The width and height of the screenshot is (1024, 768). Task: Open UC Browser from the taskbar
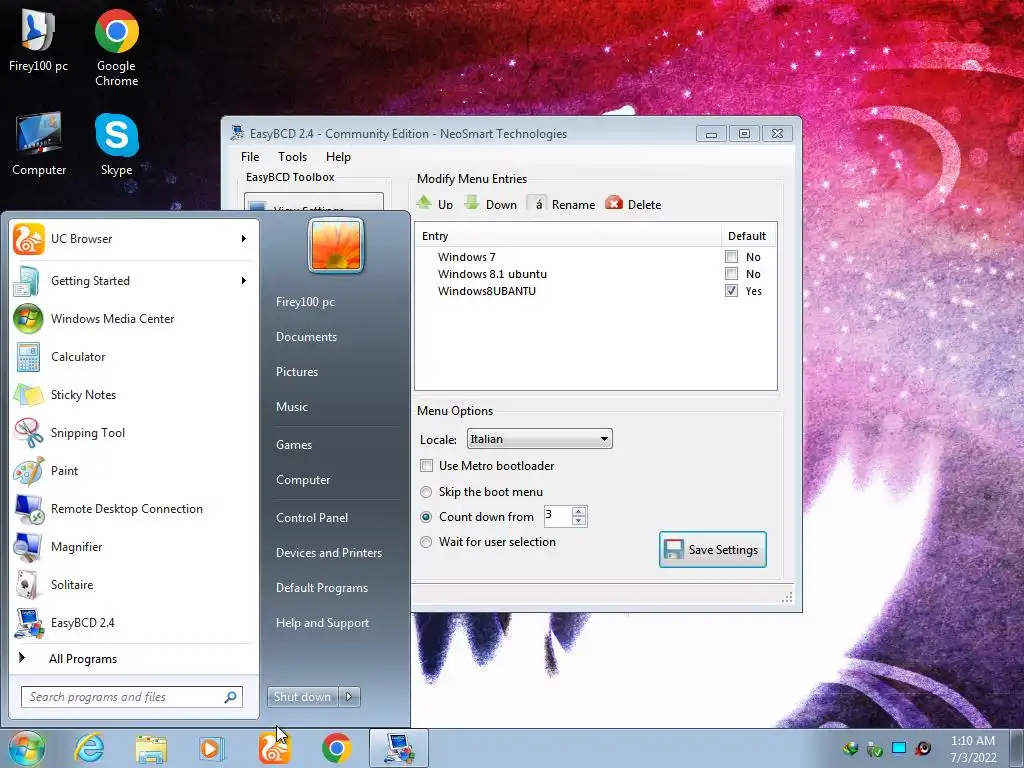tap(274, 748)
